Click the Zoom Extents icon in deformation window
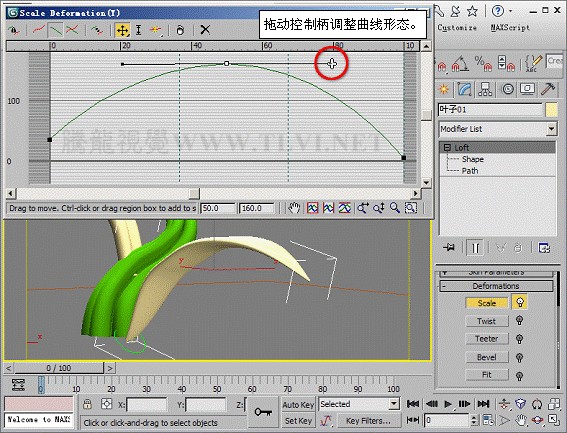 312,208
